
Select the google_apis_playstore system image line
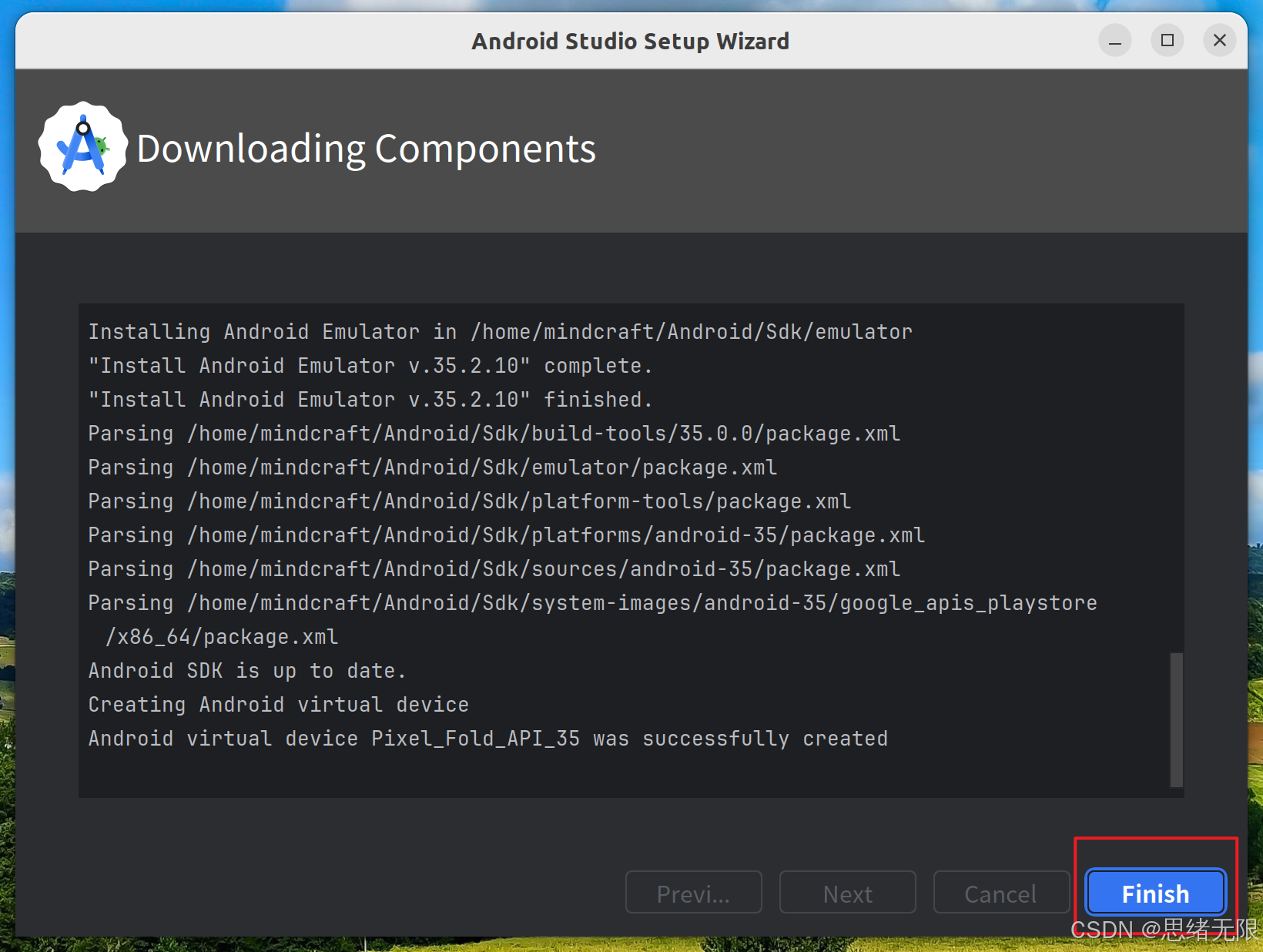592,602
